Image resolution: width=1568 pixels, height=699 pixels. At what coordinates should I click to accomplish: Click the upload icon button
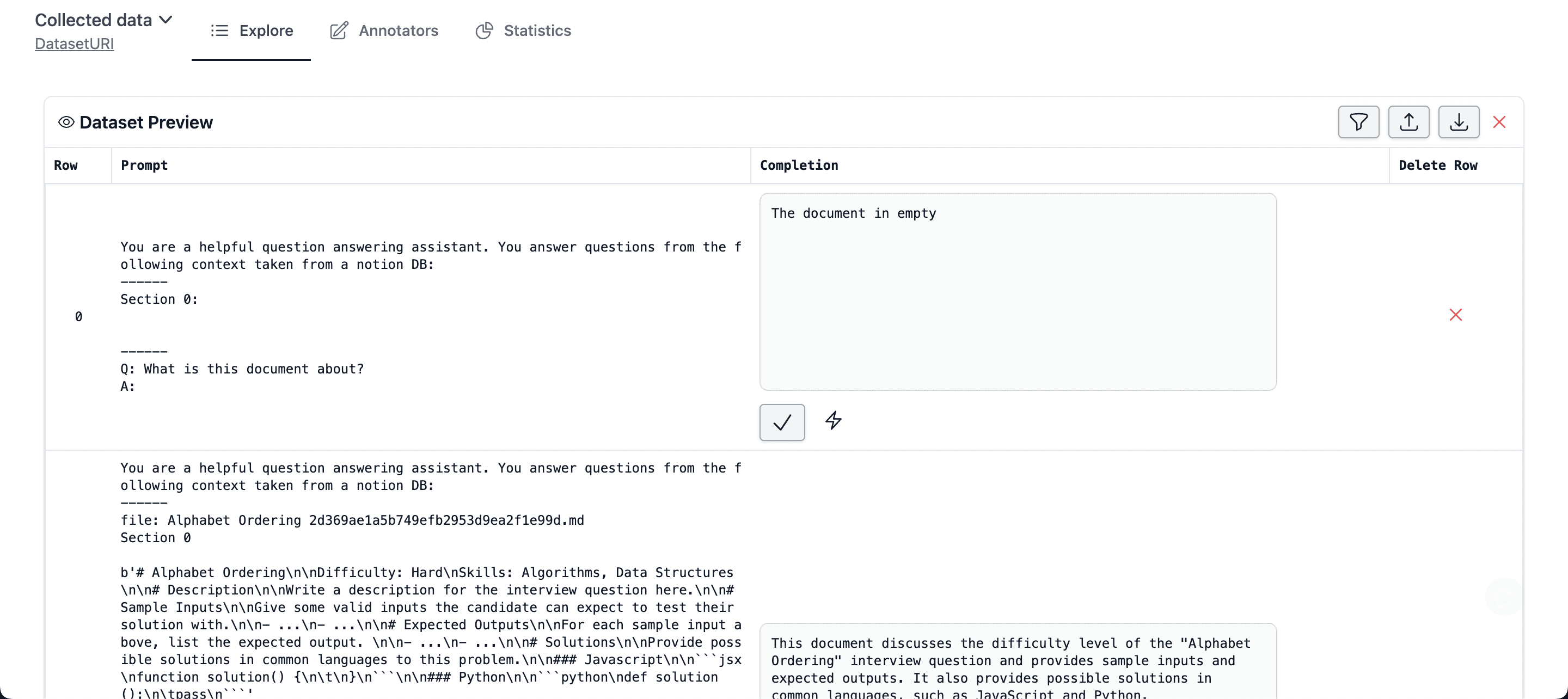[1408, 122]
